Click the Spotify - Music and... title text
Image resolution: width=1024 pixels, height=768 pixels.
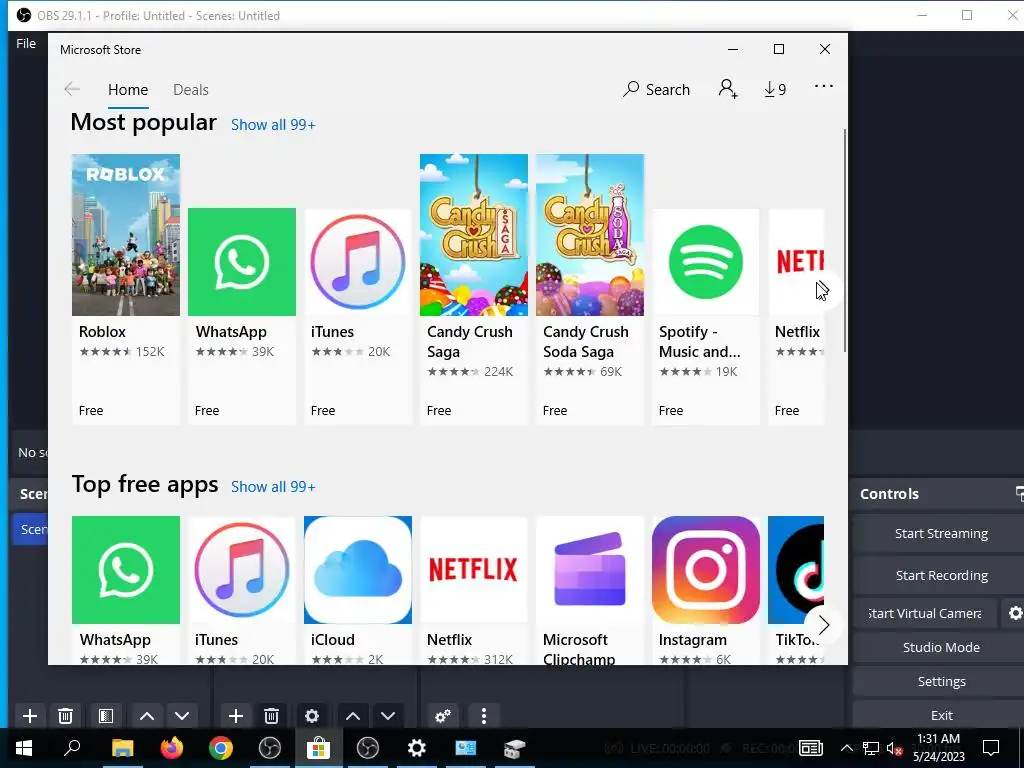pos(699,342)
